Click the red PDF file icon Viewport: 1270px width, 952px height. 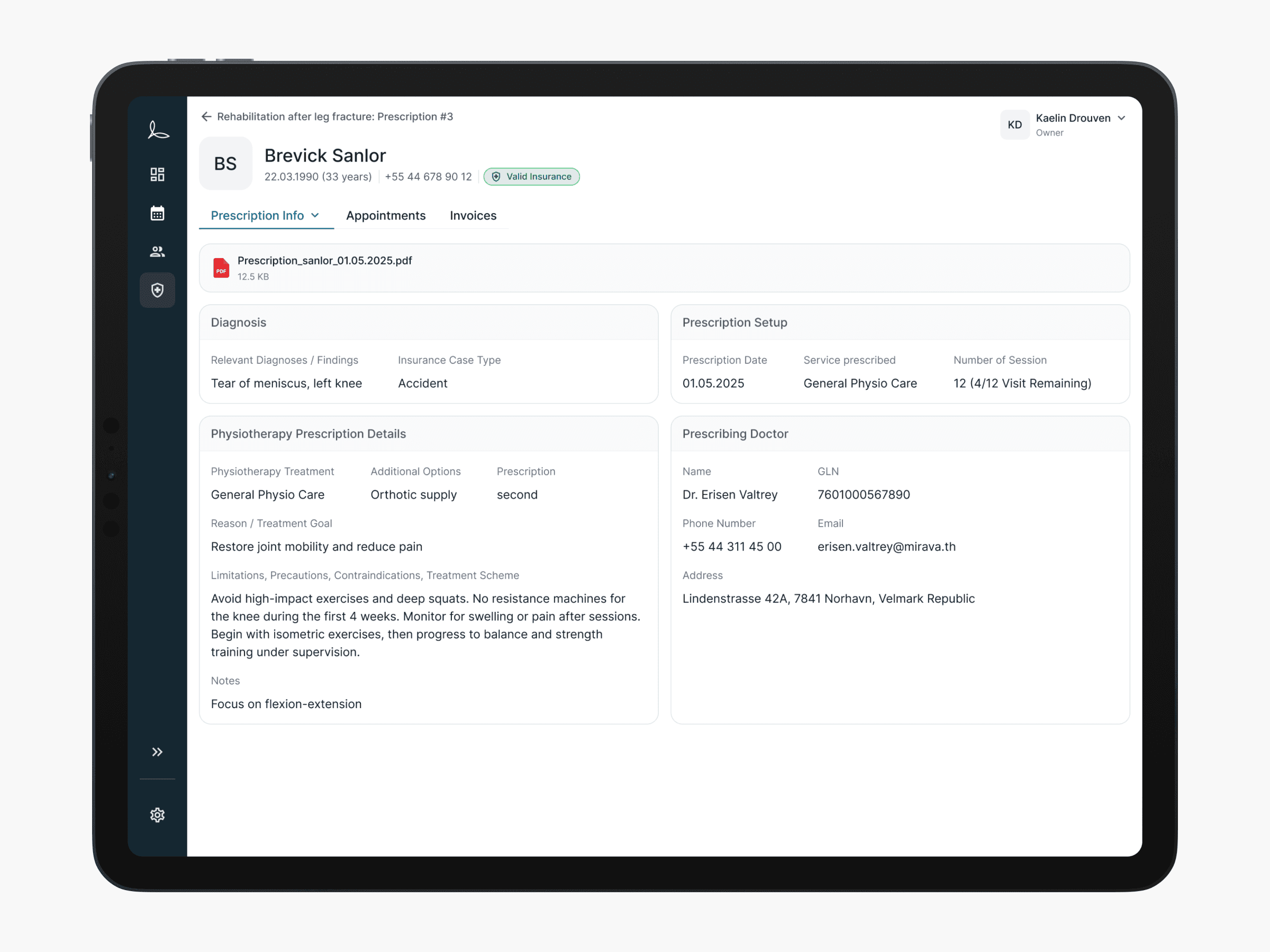coord(221,268)
